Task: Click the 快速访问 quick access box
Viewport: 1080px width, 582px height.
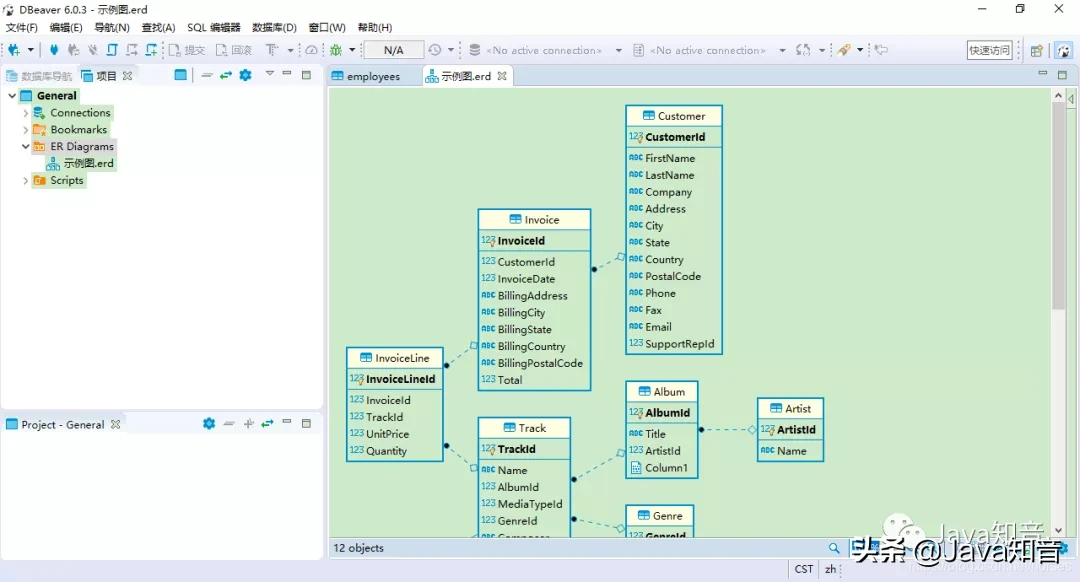Action: click(990, 50)
